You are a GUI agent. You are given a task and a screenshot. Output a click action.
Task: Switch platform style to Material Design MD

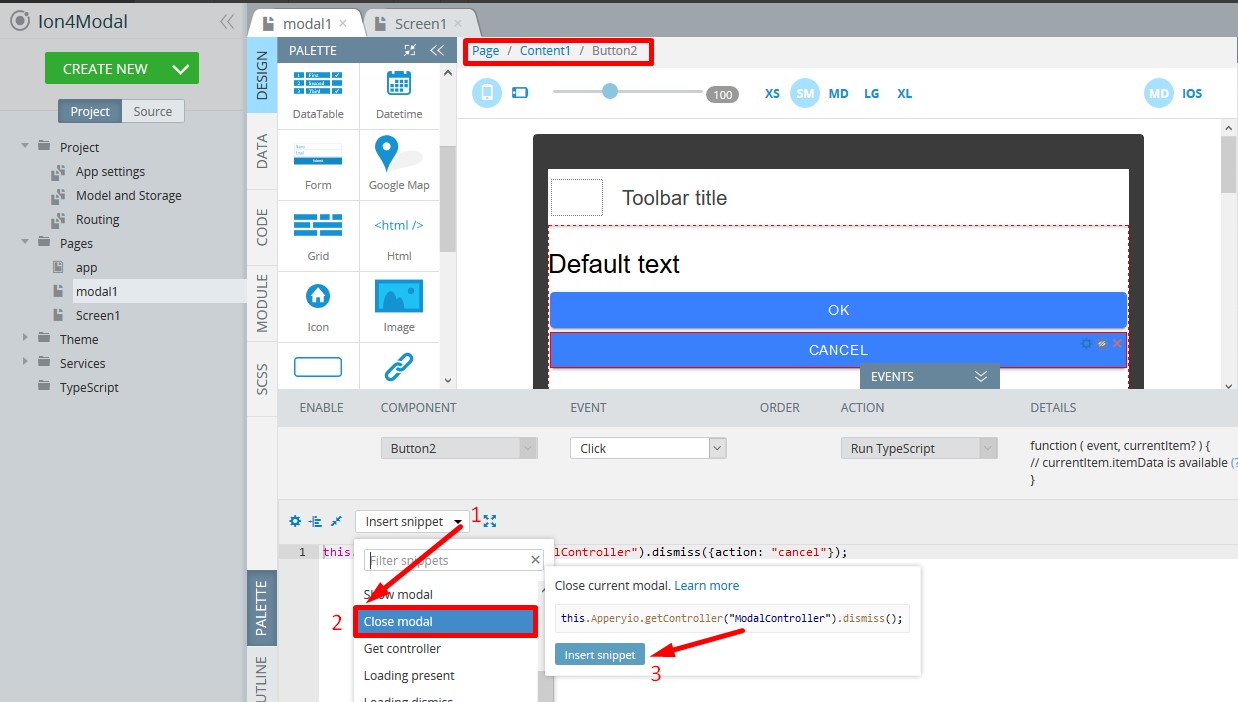1158,93
